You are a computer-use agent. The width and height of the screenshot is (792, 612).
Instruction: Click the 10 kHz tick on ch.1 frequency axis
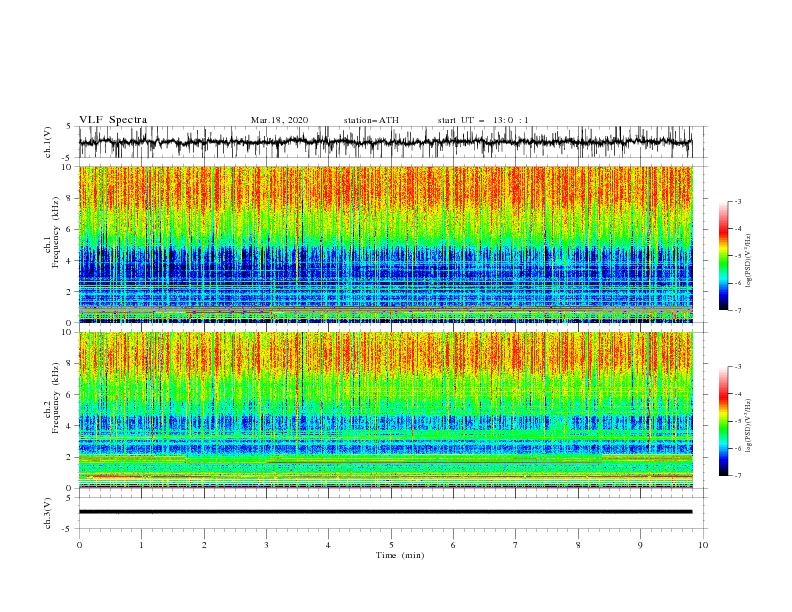pyautogui.click(x=68, y=167)
